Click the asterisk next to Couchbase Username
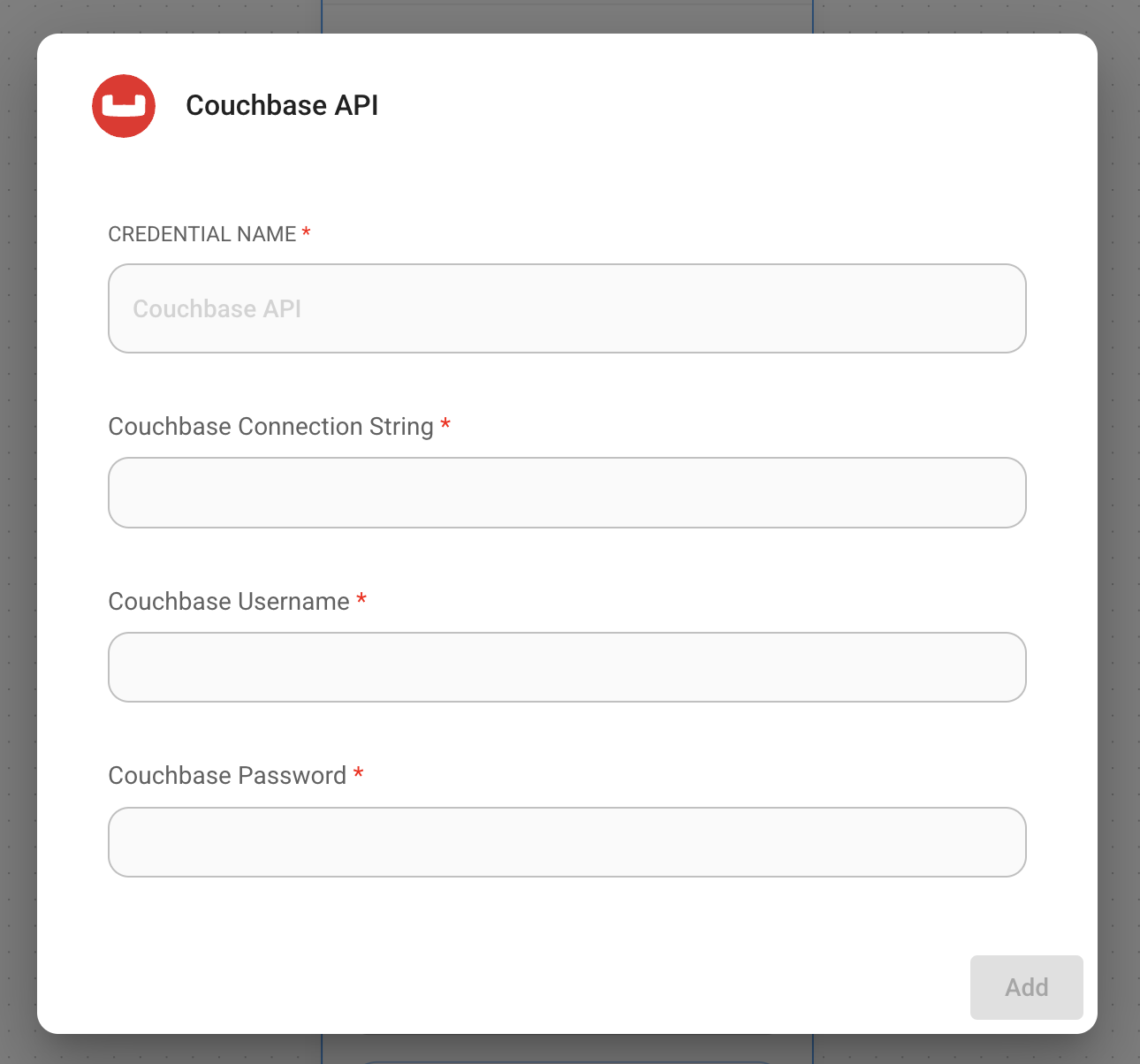The image size is (1140, 1064). point(361,600)
